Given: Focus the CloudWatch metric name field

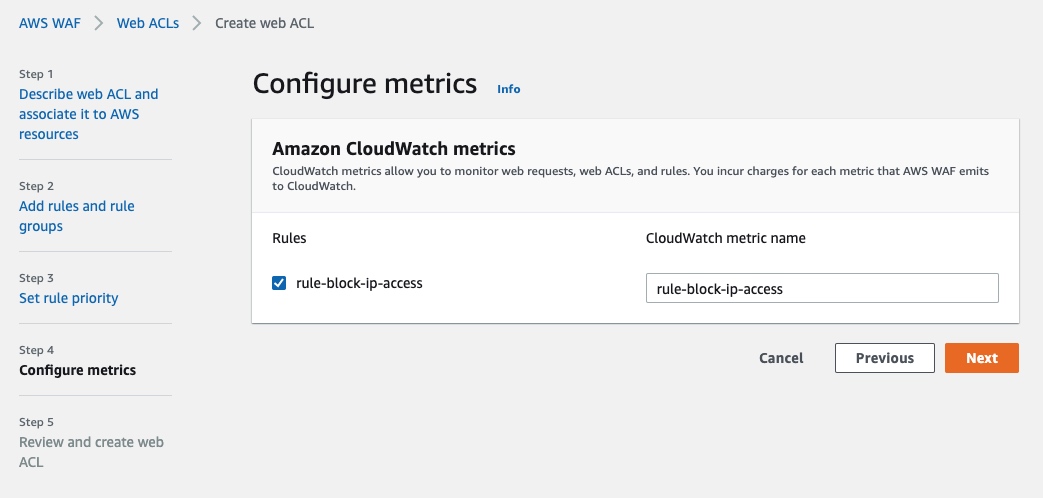Looking at the screenshot, I should (x=821, y=288).
